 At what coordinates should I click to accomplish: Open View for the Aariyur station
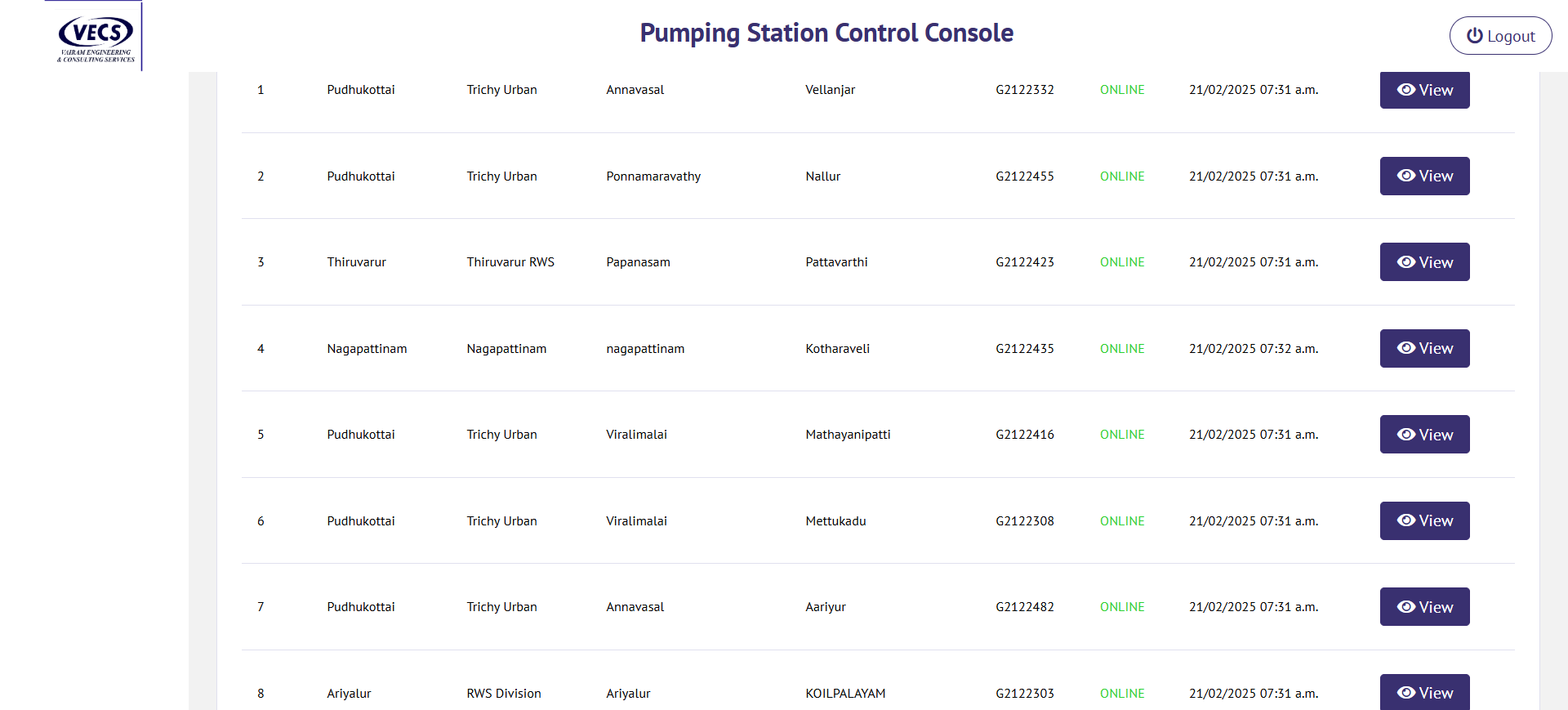point(1424,607)
